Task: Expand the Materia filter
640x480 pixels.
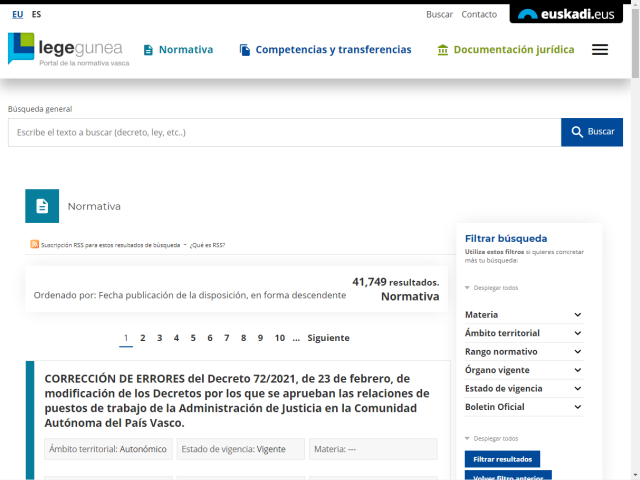Action: 524,315
